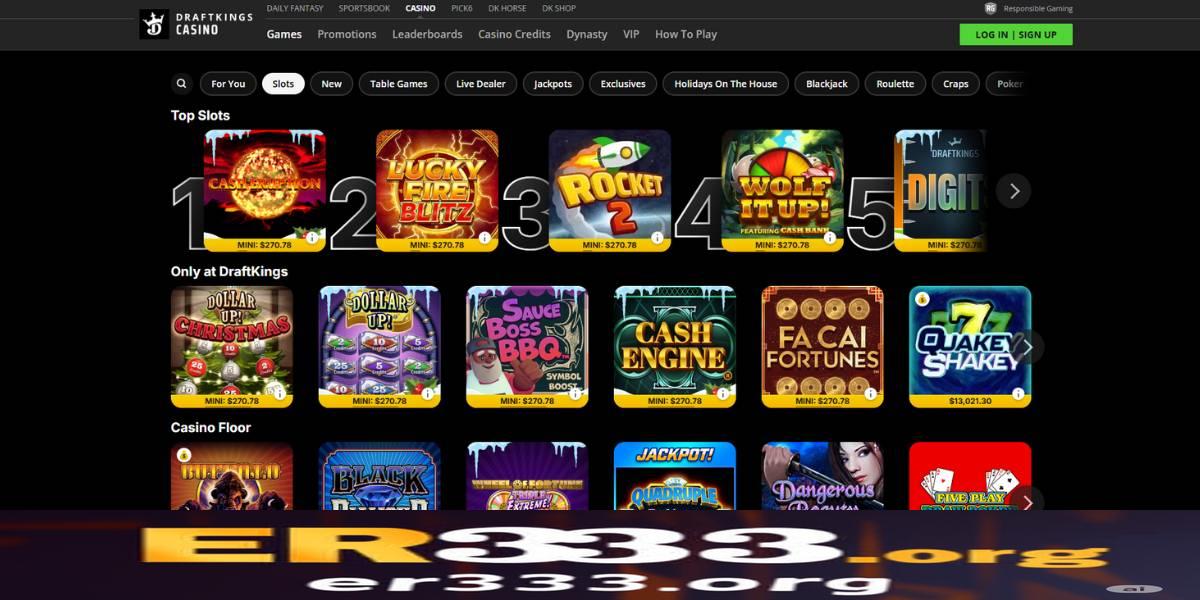Open the Dollar Up Christmas game thumbnail
1200x600 pixels.
pos(232,347)
